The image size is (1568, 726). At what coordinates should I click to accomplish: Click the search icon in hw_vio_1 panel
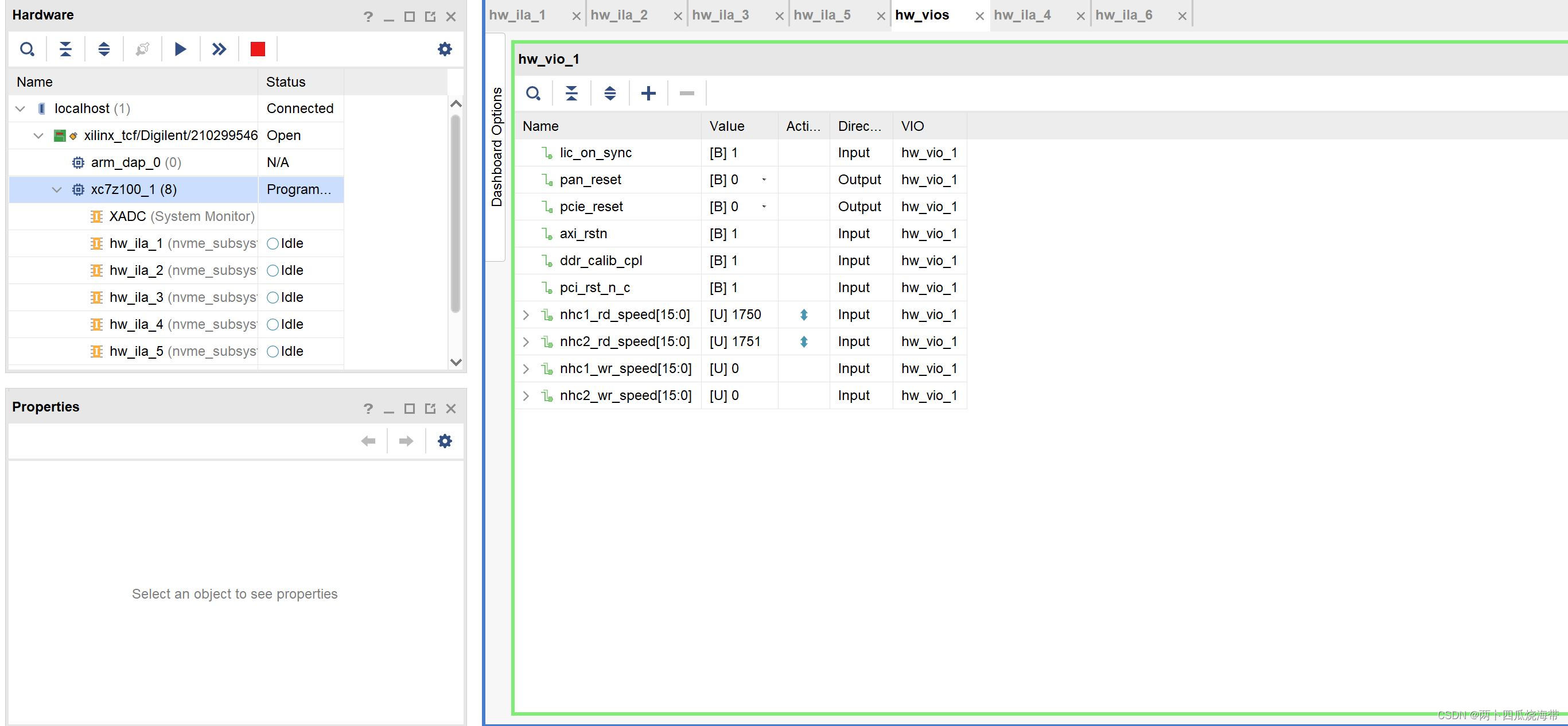click(x=534, y=93)
